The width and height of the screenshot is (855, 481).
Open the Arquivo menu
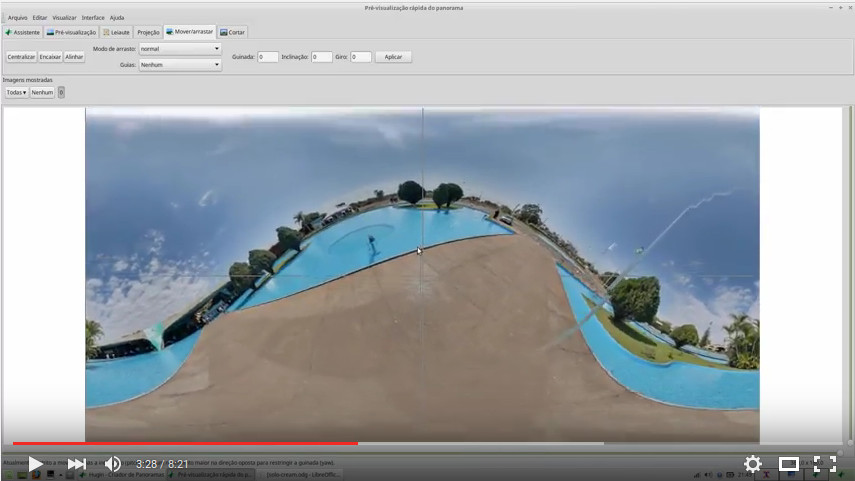(x=17, y=17)
